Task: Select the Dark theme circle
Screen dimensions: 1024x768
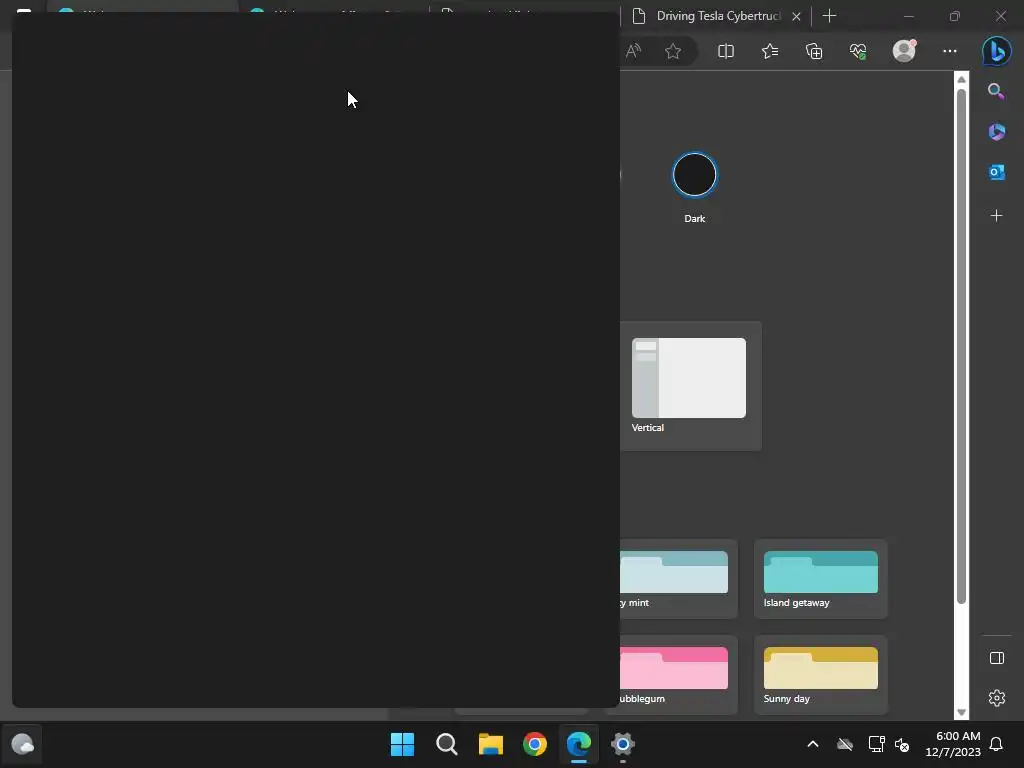Action: (694, 174)
